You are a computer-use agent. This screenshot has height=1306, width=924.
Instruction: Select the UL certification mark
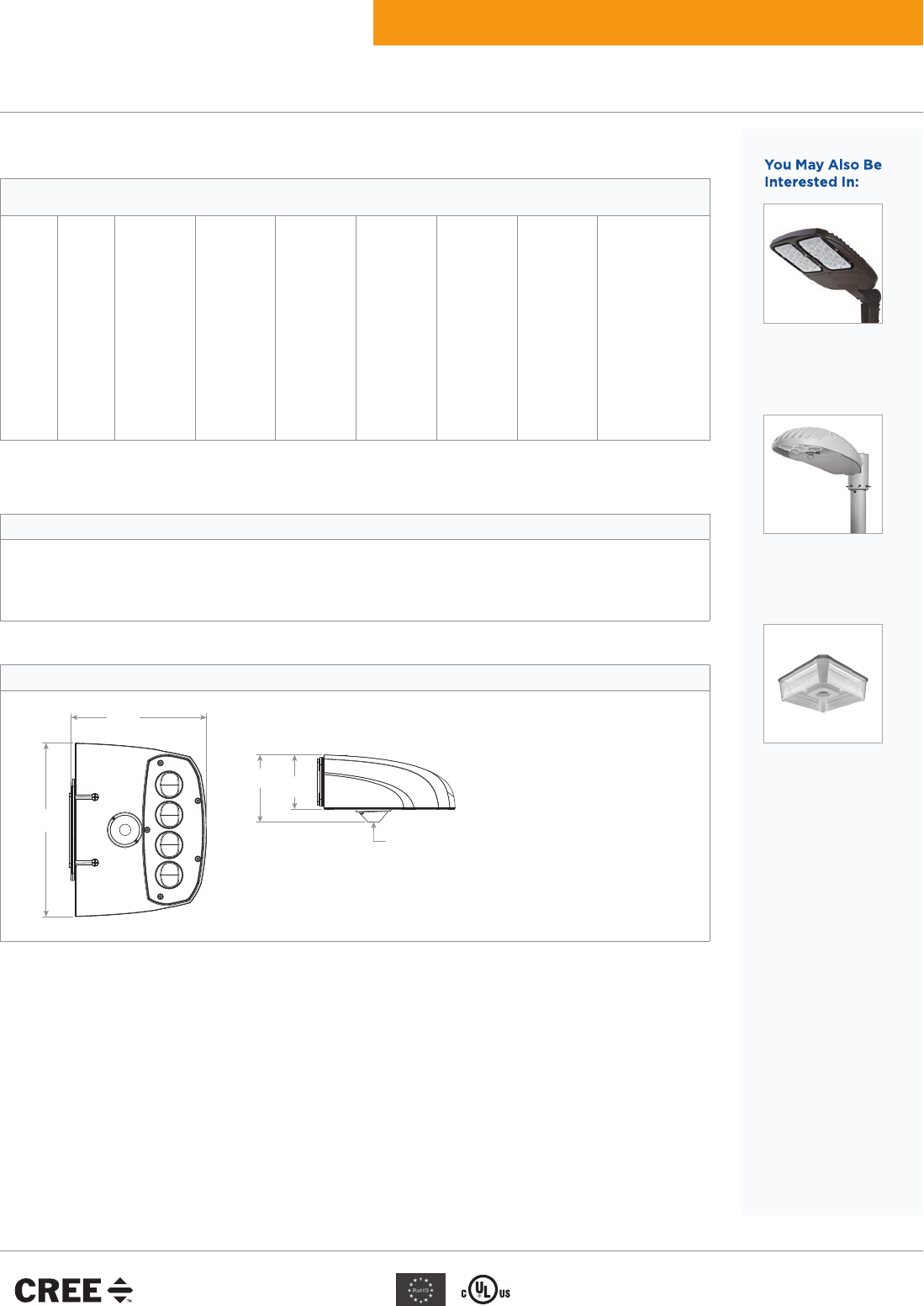click(x=485, y=1290)
